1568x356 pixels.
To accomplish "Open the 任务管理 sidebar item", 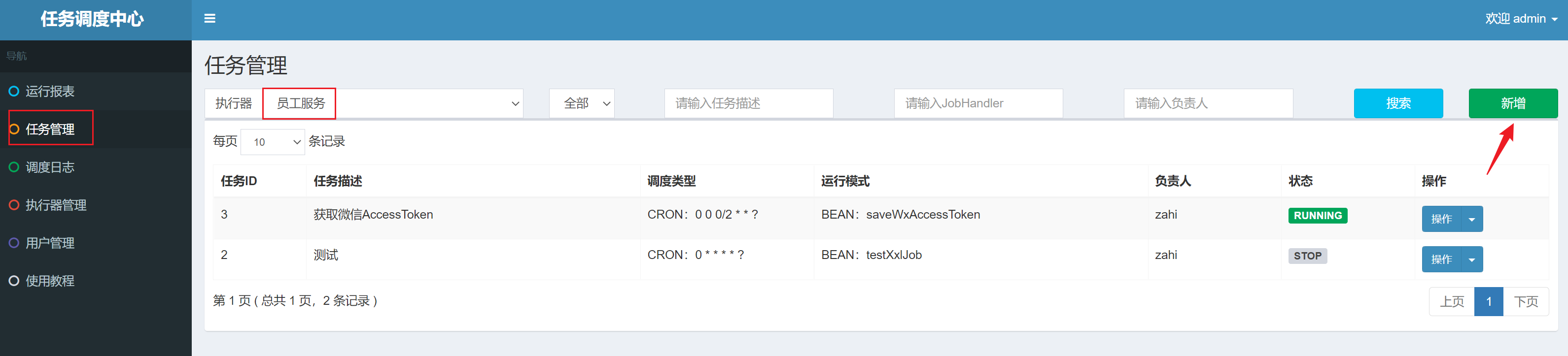I will click(50, 129).
